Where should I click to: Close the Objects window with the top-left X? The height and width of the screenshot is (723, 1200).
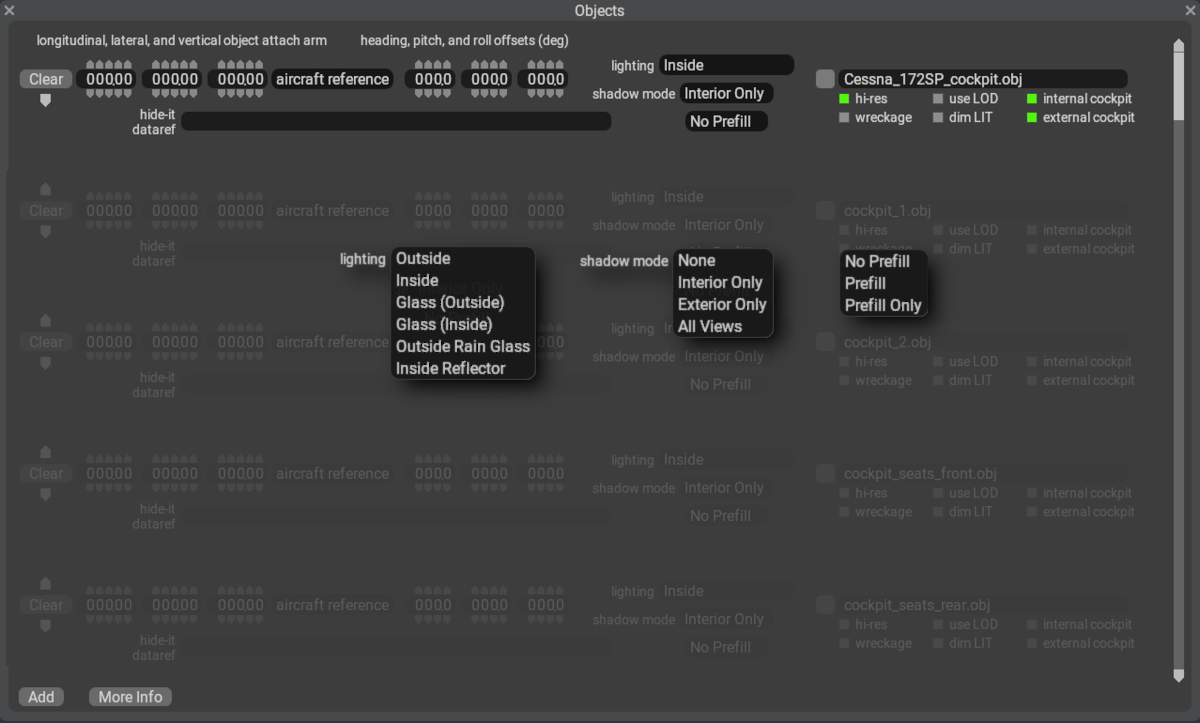tap(9, 10)
